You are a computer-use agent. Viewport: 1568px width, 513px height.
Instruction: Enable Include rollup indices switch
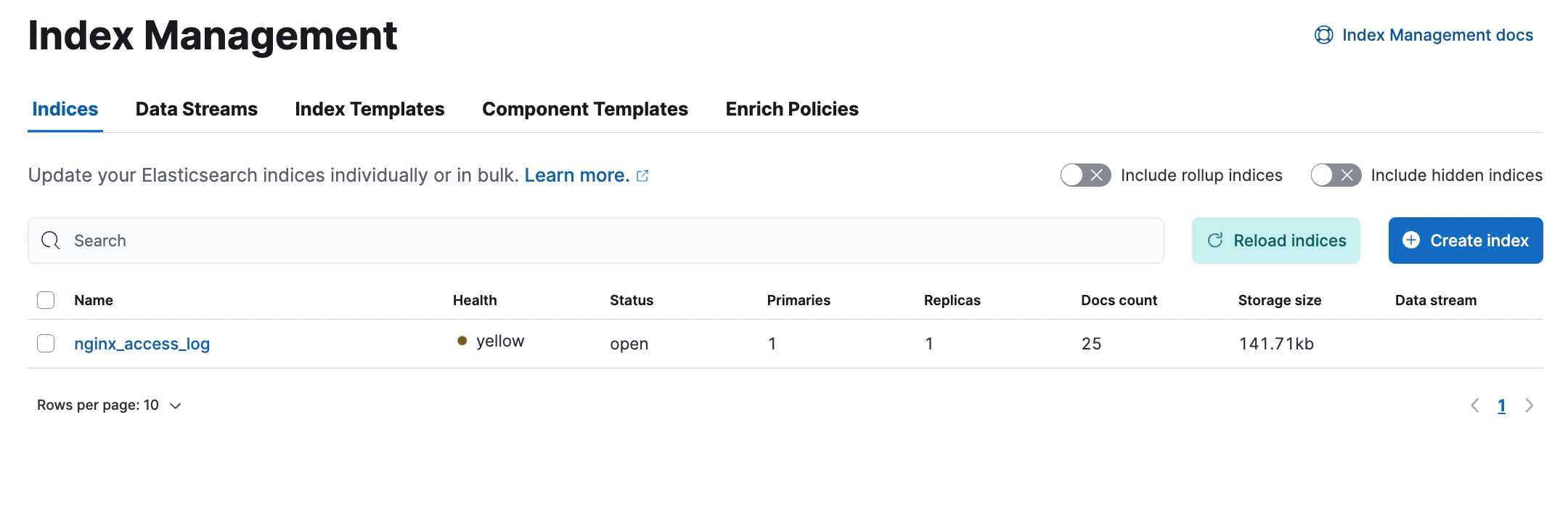point(1085,175)
